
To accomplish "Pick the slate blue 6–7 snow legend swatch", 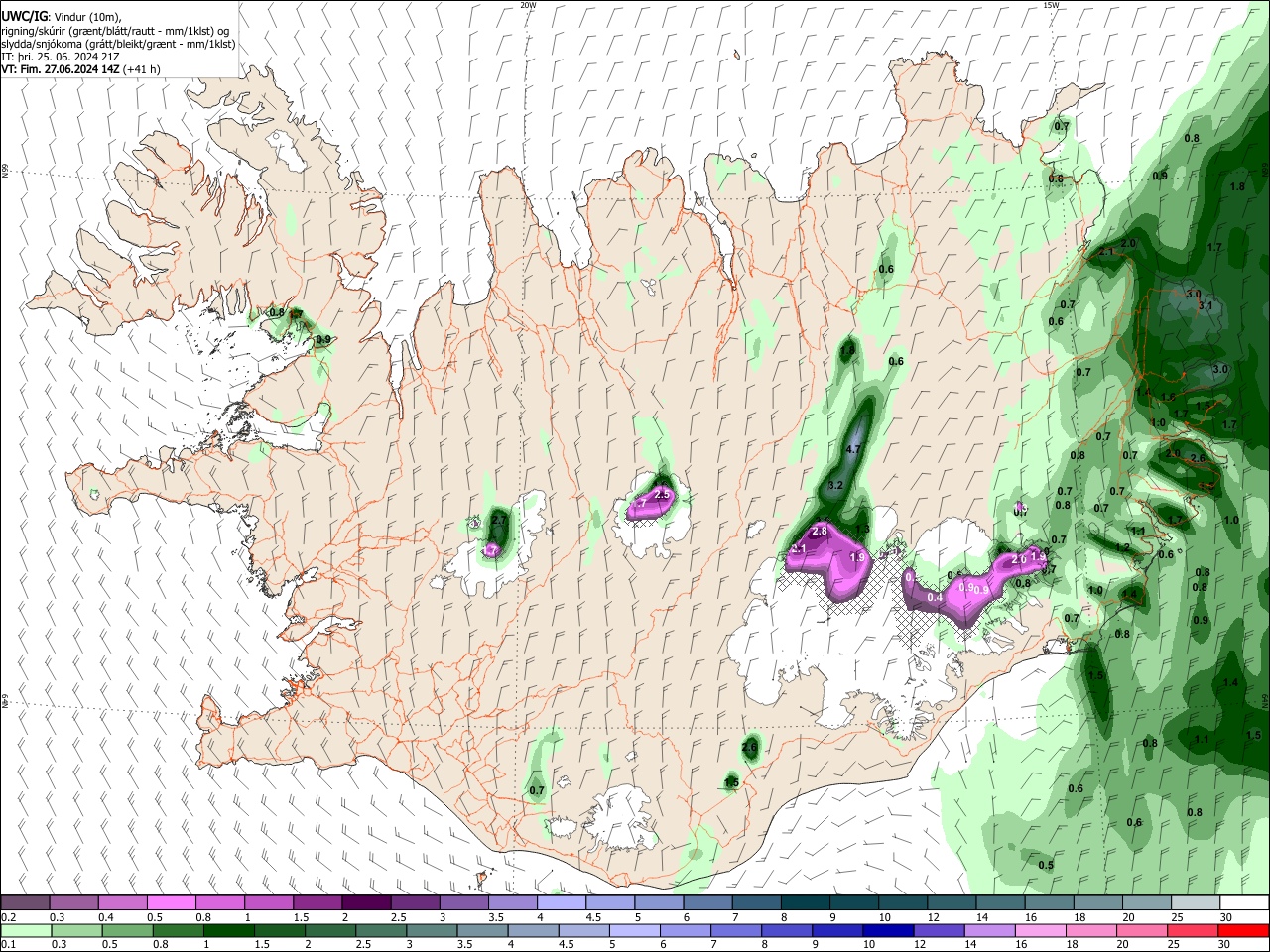I will click(707, 902).
